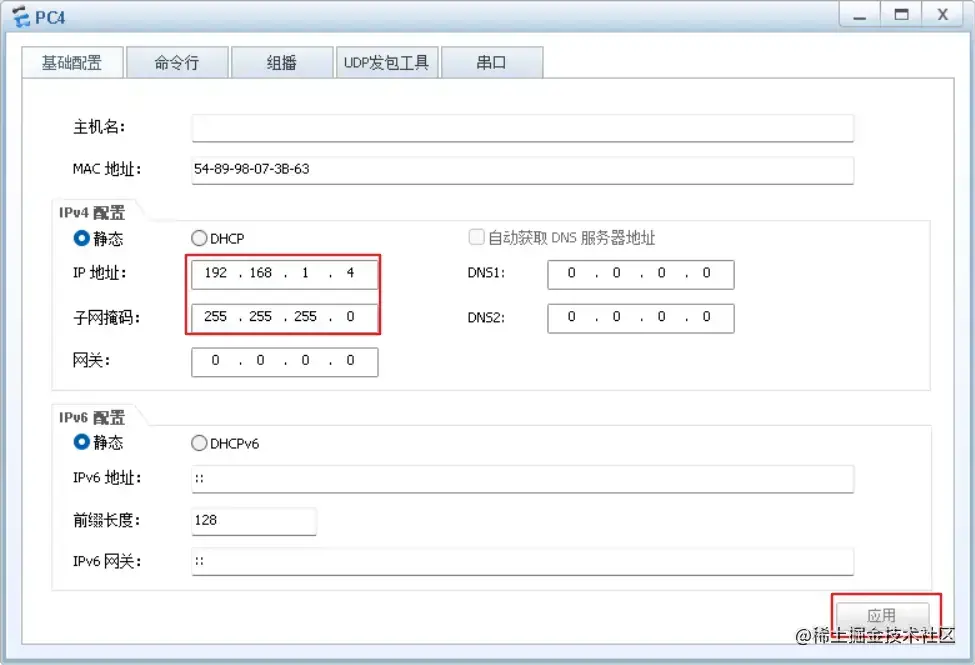The width and height of the screenshot is (975, 665).
Task: Click the IPv6 地址 field
Action: coord(522,479)
